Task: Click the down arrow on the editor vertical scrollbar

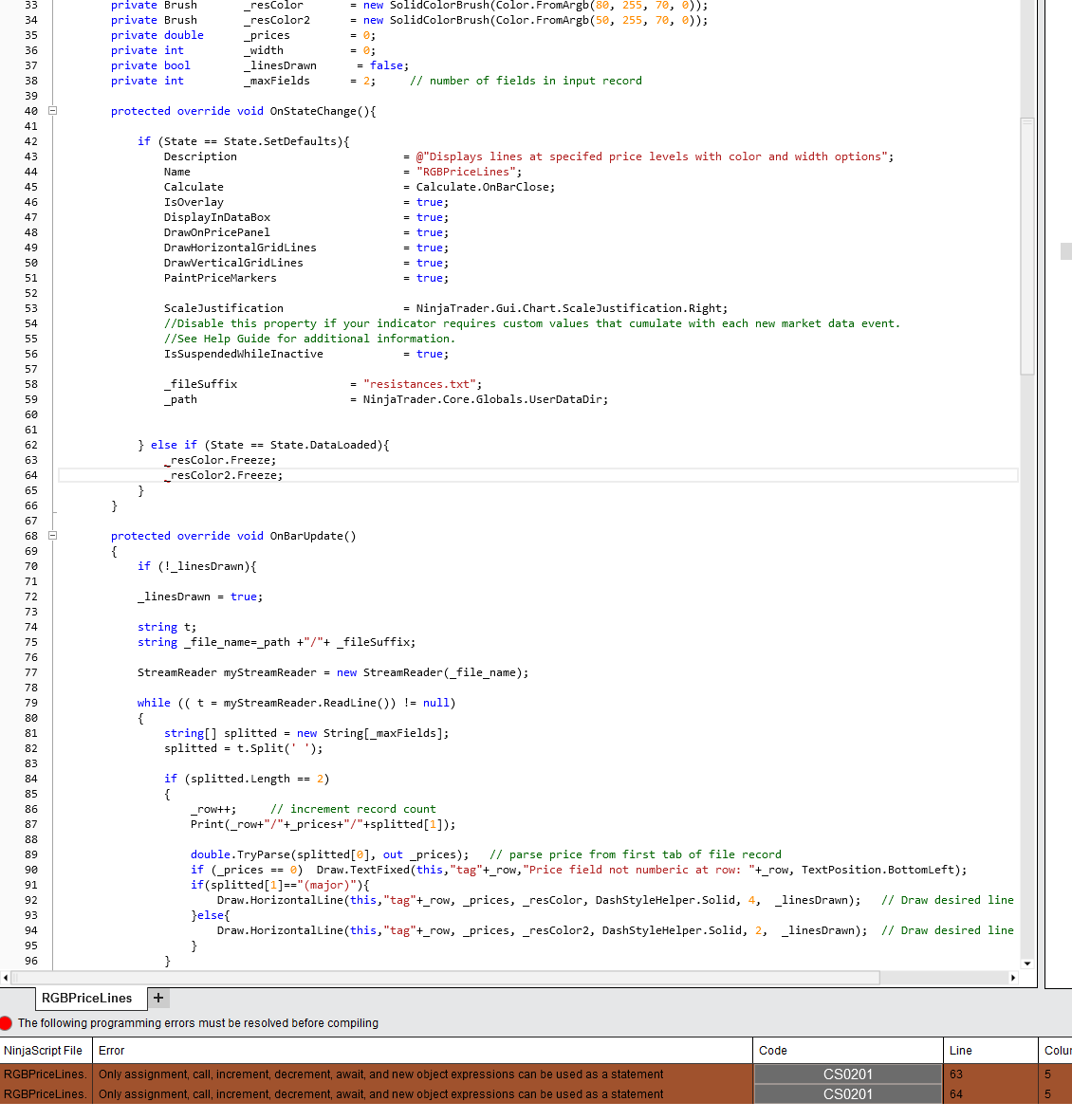Action: (x=1025, y=964)
